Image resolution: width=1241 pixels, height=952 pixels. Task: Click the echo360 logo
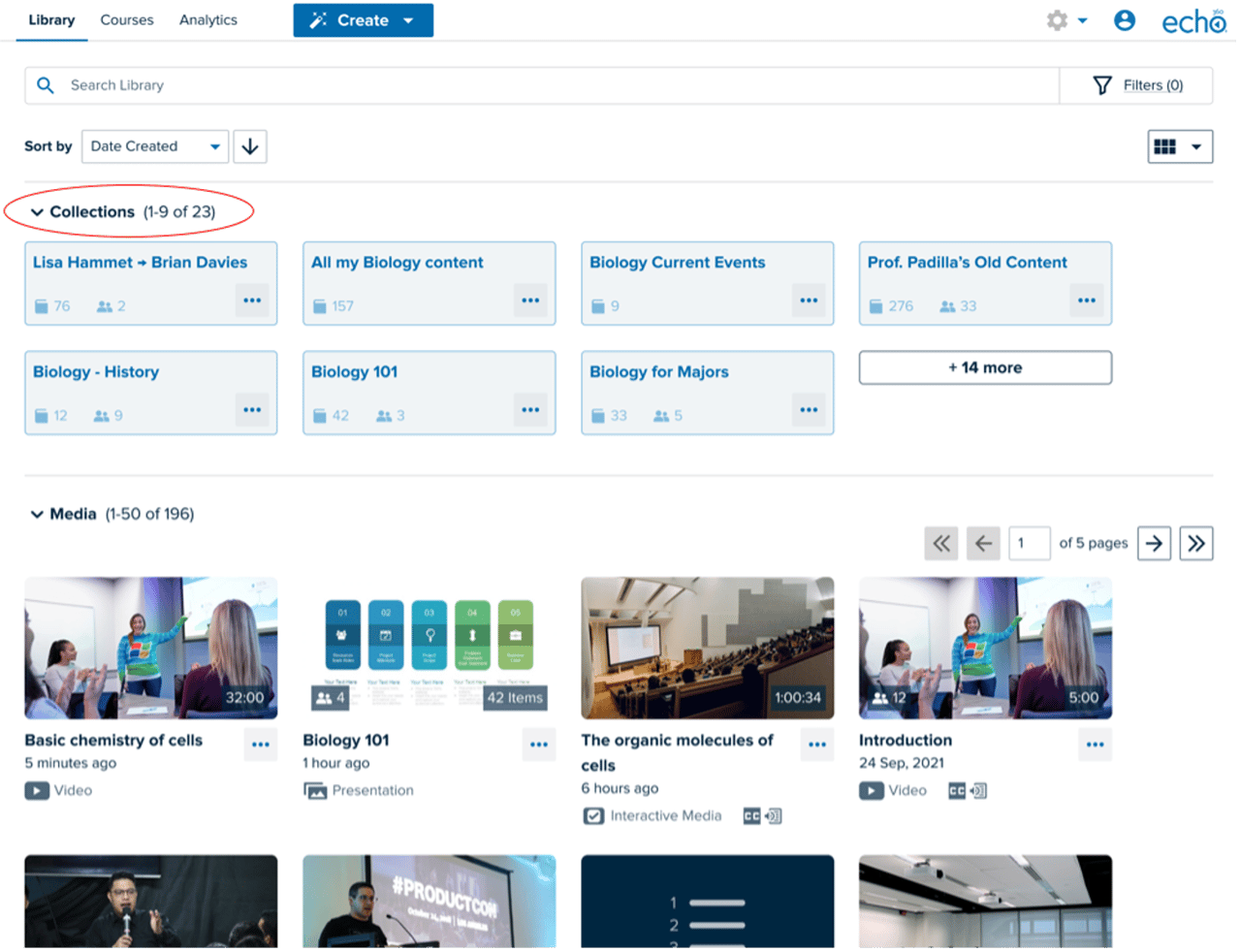(x=1193, y=21)
